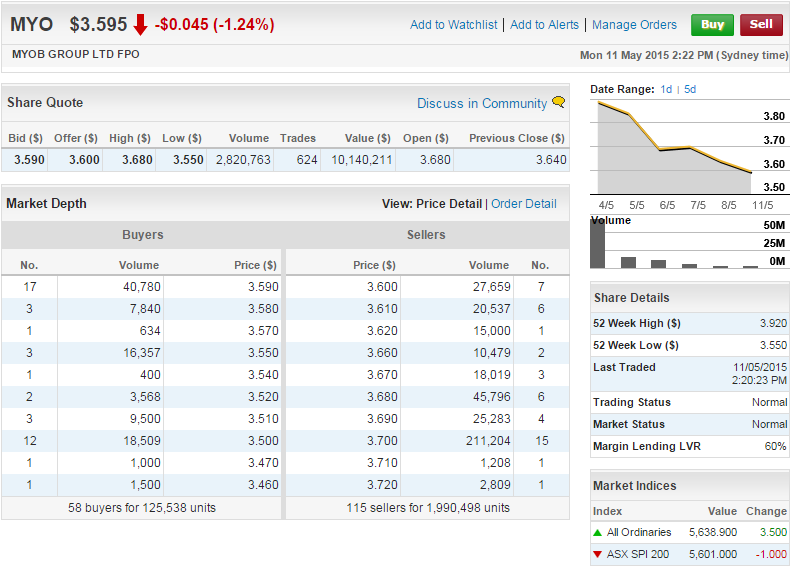
Task: Click buyer price 3.460
Action: (263, 485)
